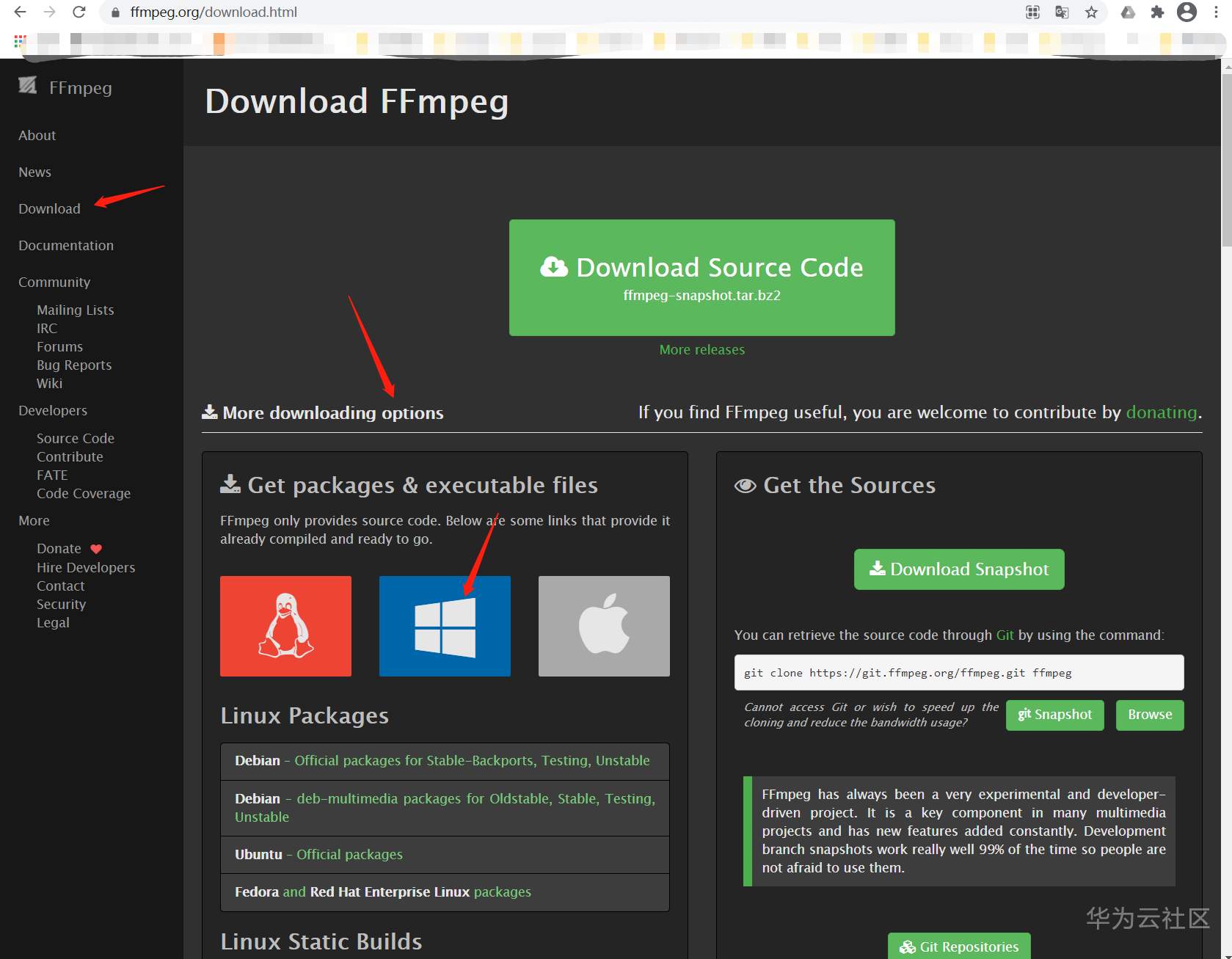Visit the Forums link
This screenshot has height=959, width=1232.
tap(59, 346)
